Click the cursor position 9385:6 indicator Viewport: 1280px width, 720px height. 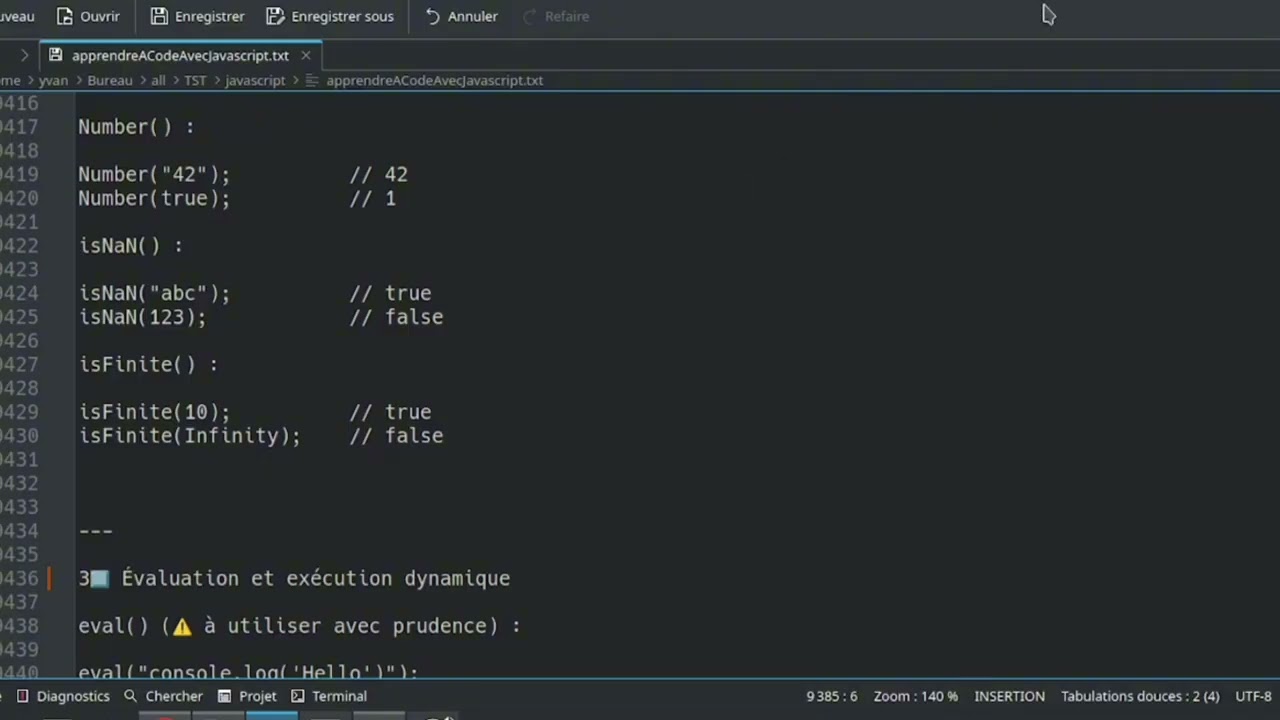tap(832, 696)
